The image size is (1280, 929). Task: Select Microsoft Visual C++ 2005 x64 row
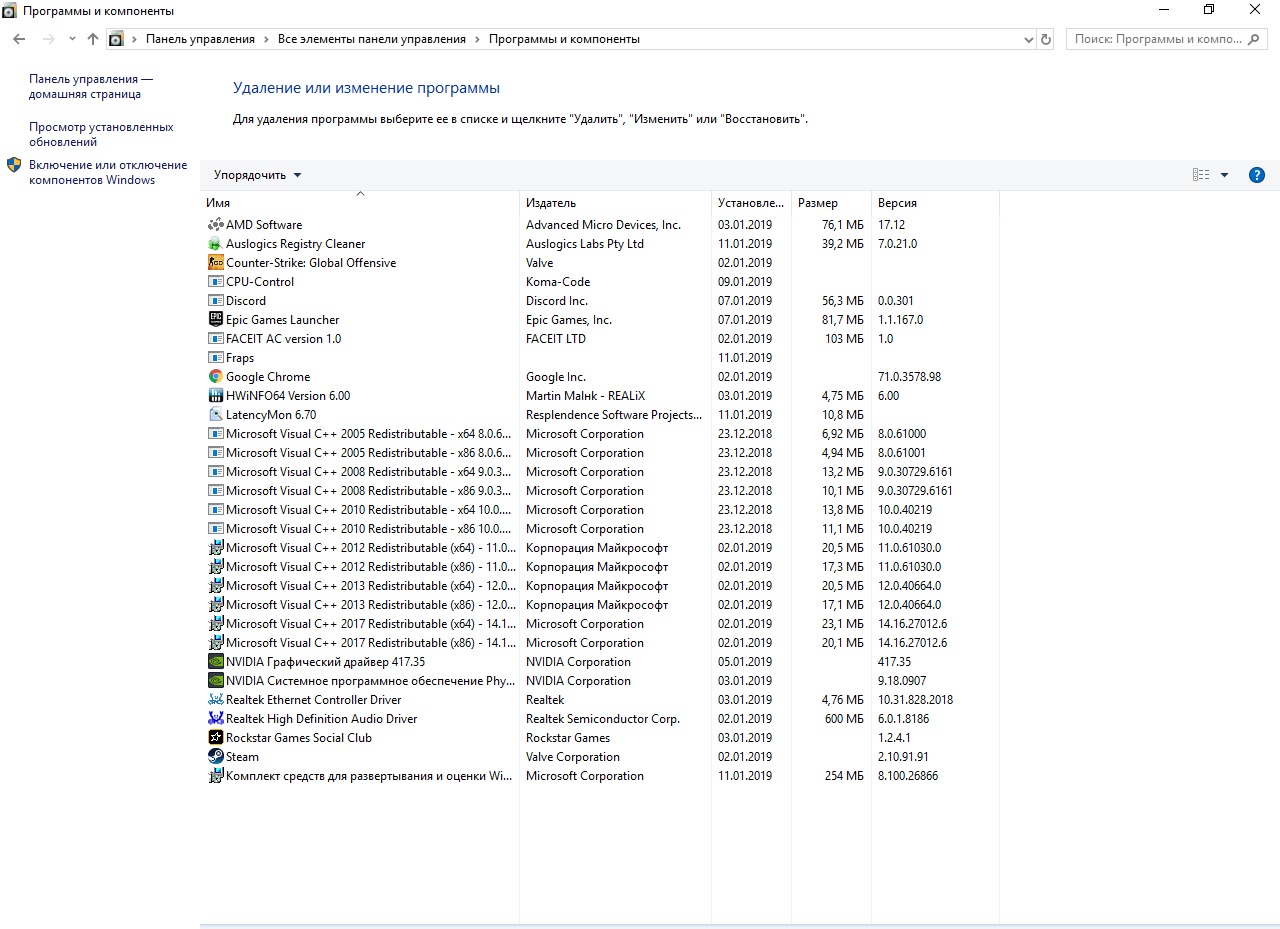point(600,434)
